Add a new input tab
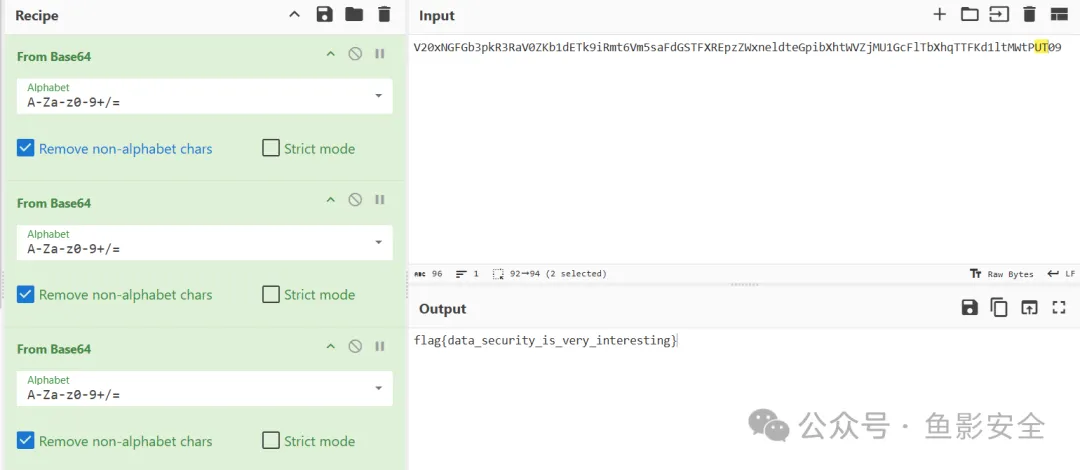Screen dimensions: 1080x470 939,14
